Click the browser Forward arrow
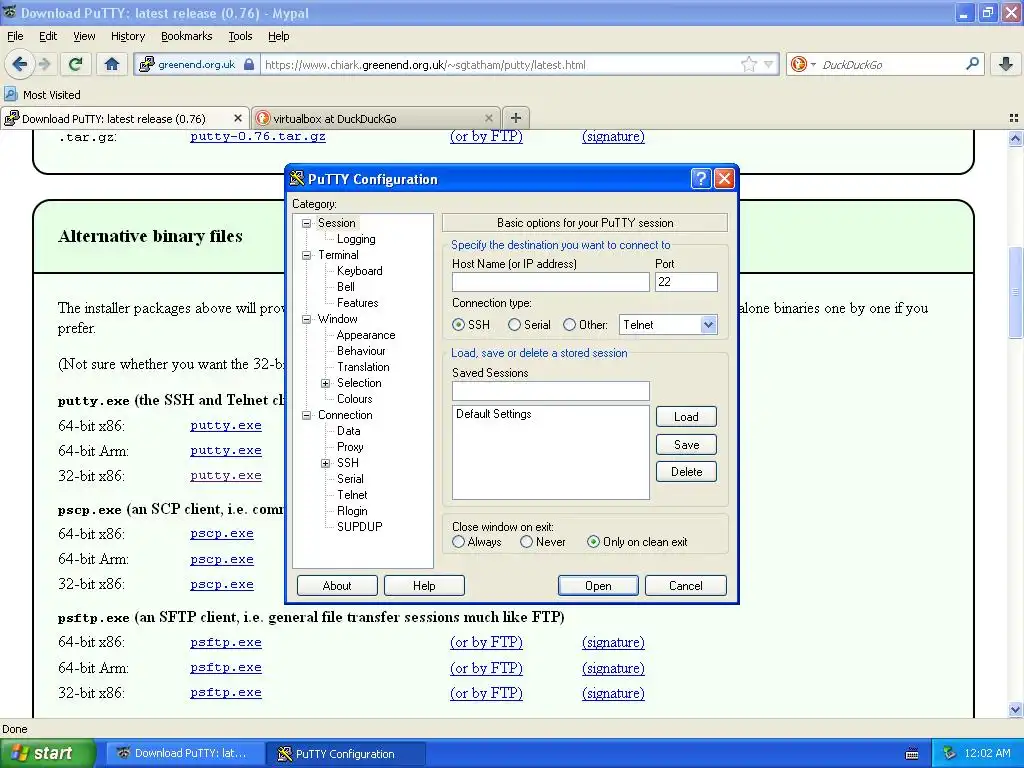The image size is (1024, 768). pyautogui.click(x=44, y=64)
